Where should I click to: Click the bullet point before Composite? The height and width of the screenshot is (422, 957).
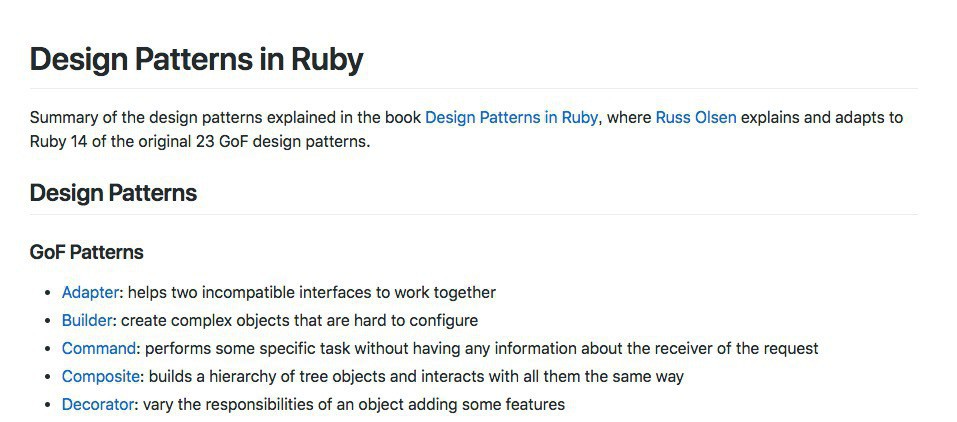tap(48, 377)
